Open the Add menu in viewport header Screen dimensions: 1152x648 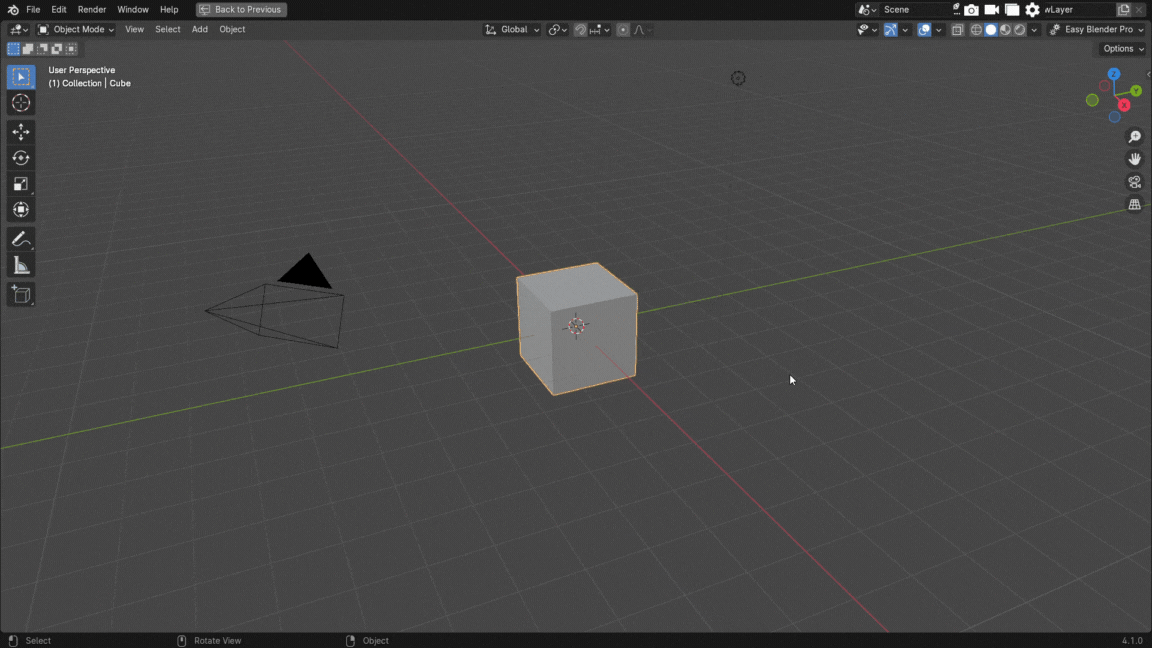click(200, 30)
